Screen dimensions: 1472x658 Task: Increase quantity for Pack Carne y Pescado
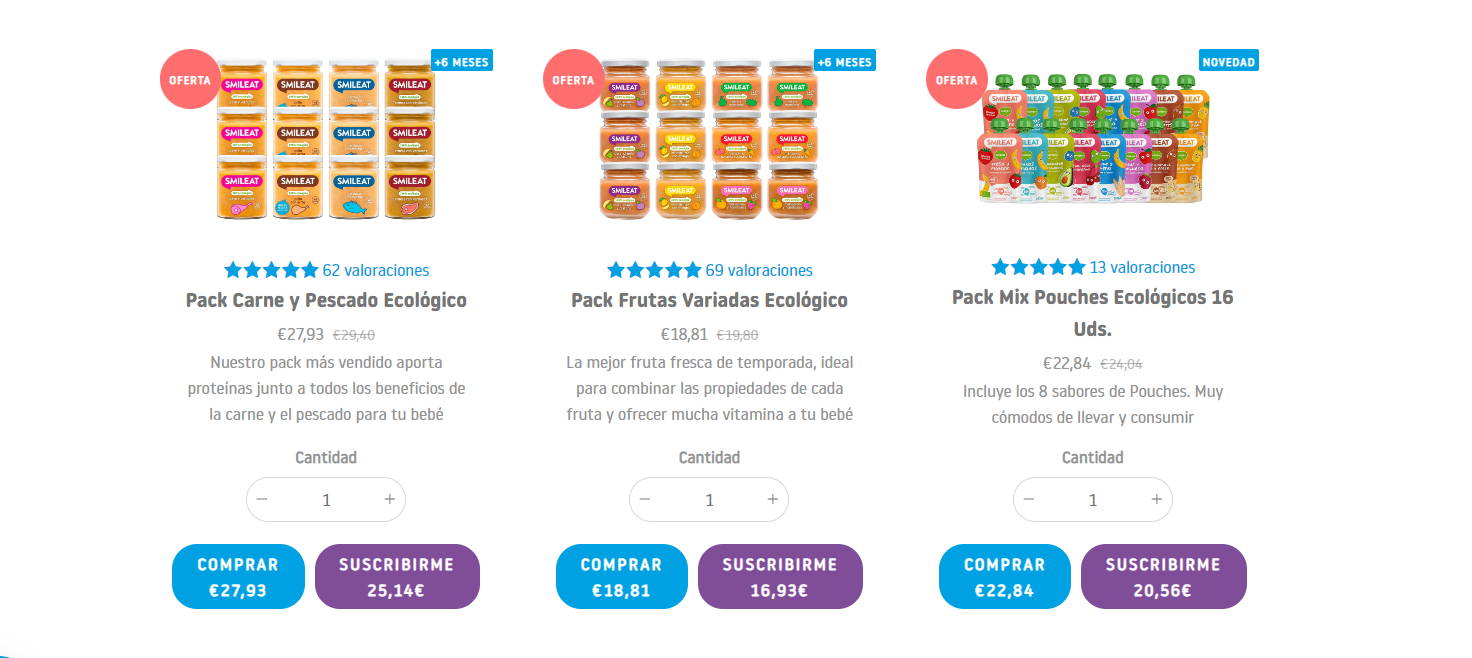click(389, 499)
